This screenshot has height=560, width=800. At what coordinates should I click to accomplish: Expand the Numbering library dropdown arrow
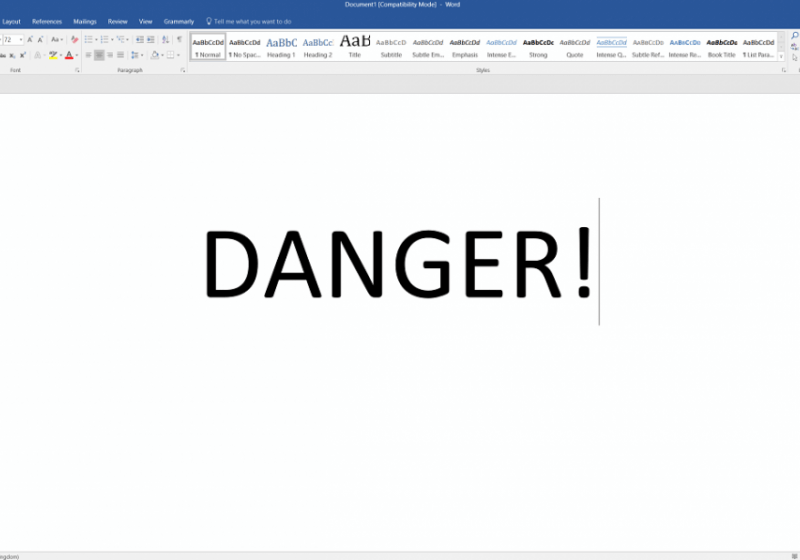point(112,39)
